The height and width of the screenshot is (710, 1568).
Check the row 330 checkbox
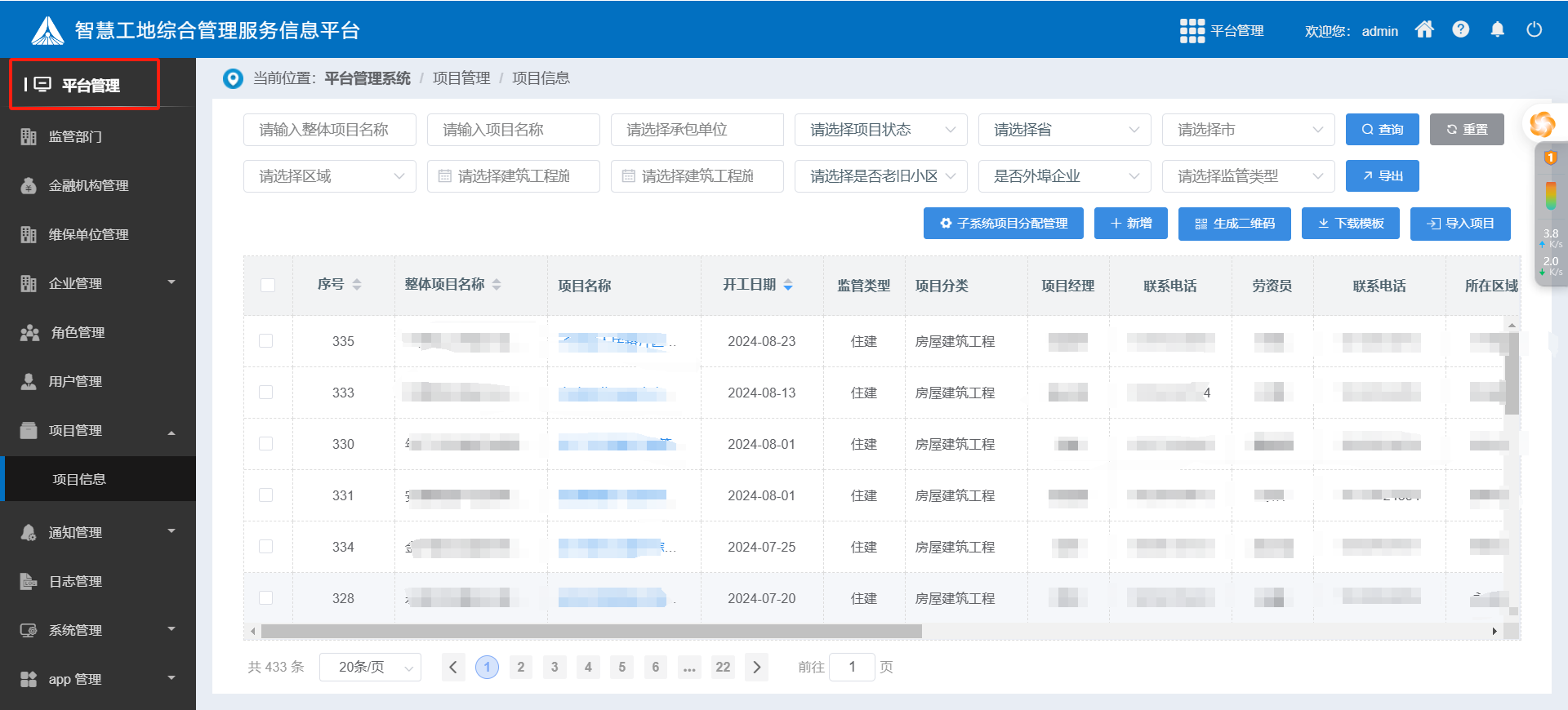[266, 444]
